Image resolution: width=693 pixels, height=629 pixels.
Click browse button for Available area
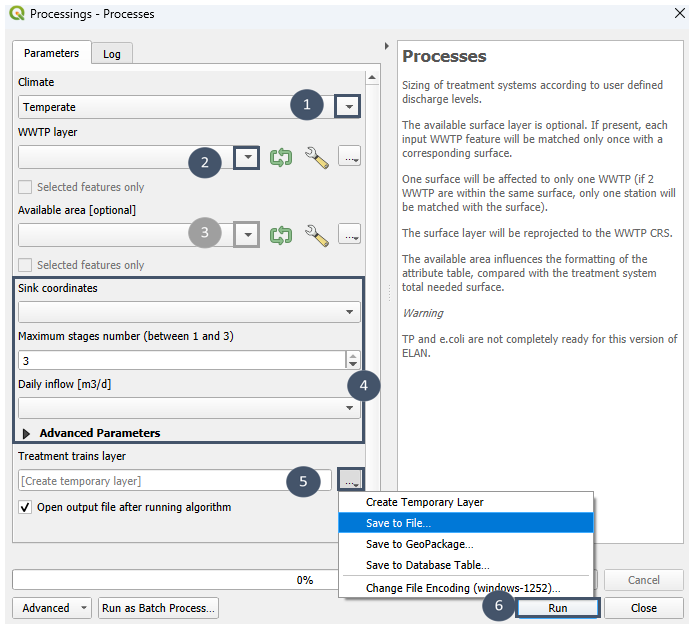[x=349, y=235]
